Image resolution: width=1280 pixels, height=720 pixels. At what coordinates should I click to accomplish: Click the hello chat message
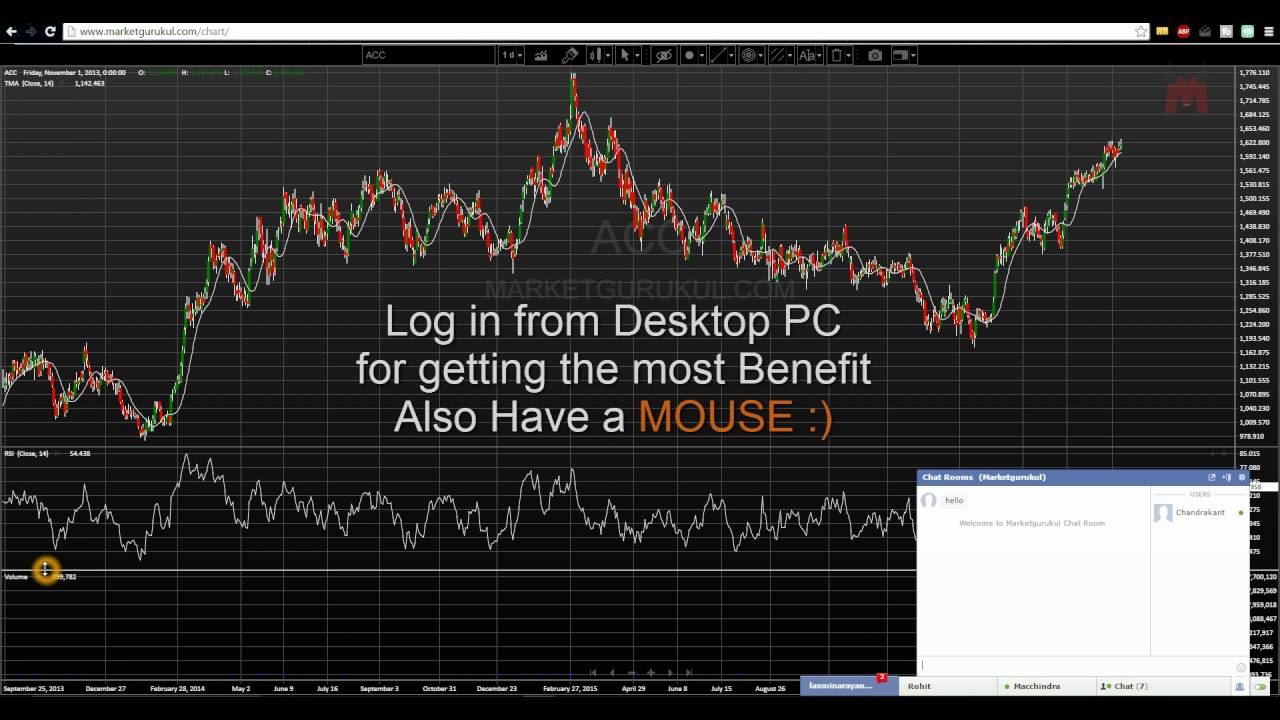pos(954,500)
